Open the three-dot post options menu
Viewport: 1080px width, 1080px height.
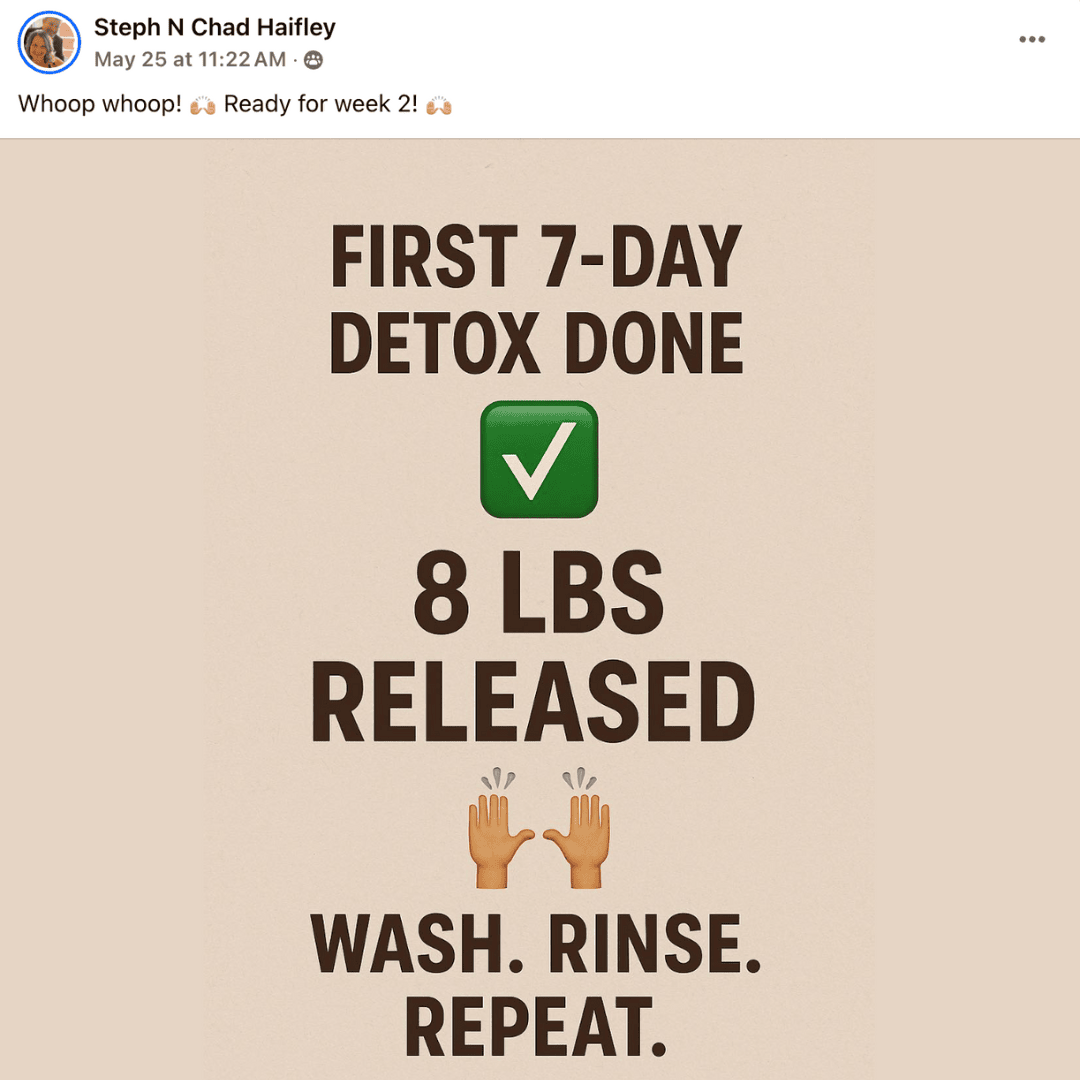click(x=1032, y=40)
